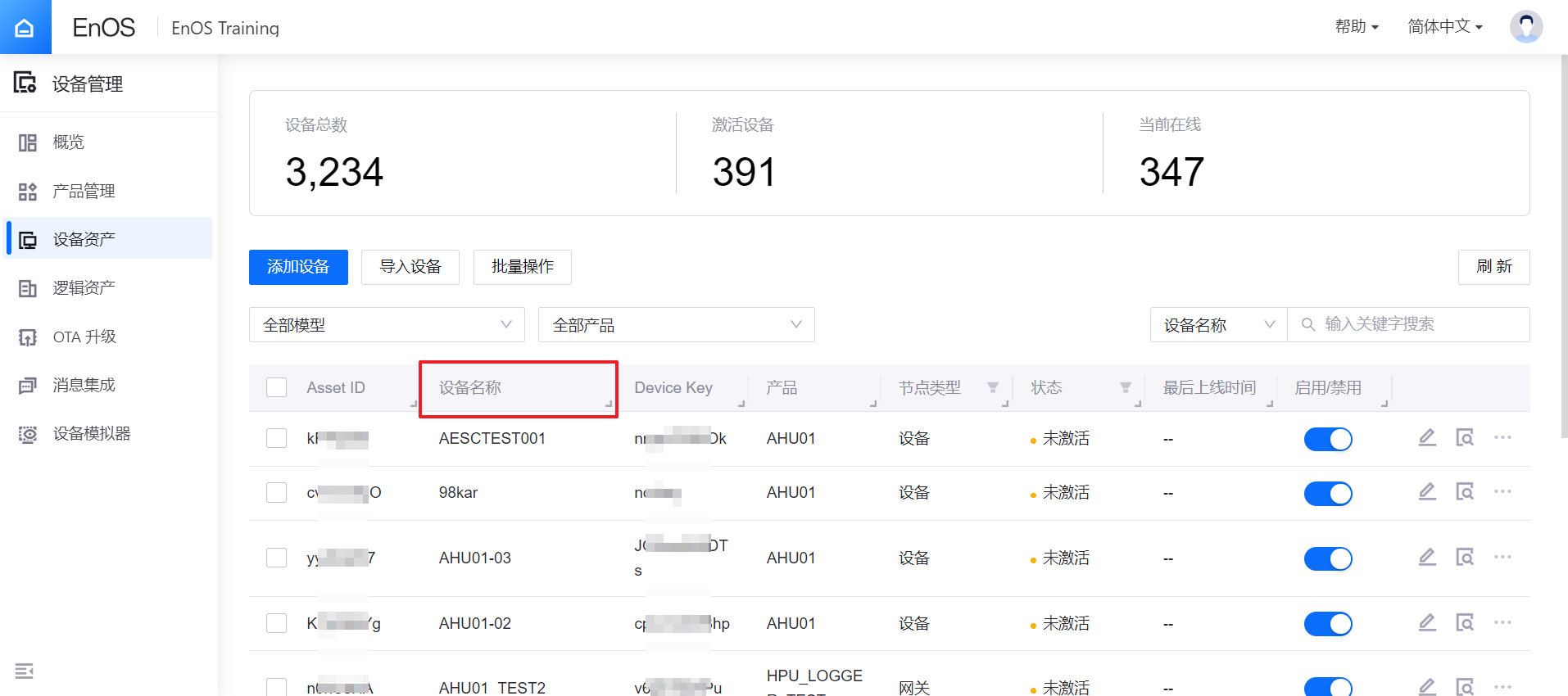The height and width of the screenshot is (696, 1568).
Task: Toggle enable switch for AHU01-03
Action: click(x=1328, y=558)
